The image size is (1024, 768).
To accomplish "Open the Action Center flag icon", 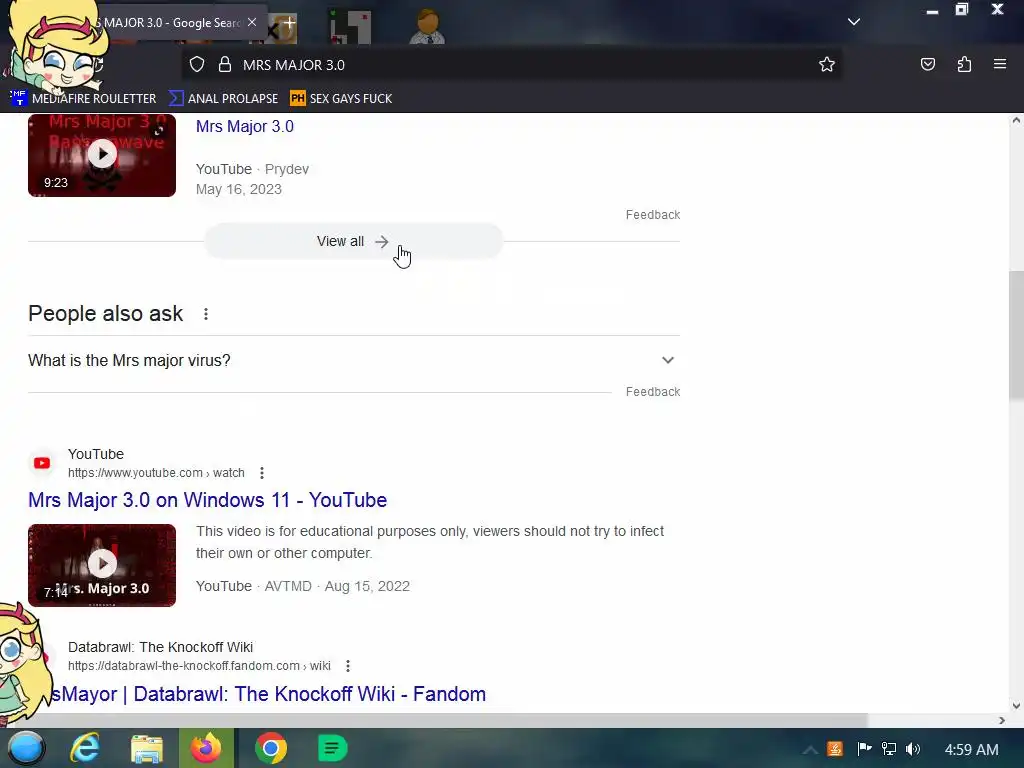I will [864, 749].
